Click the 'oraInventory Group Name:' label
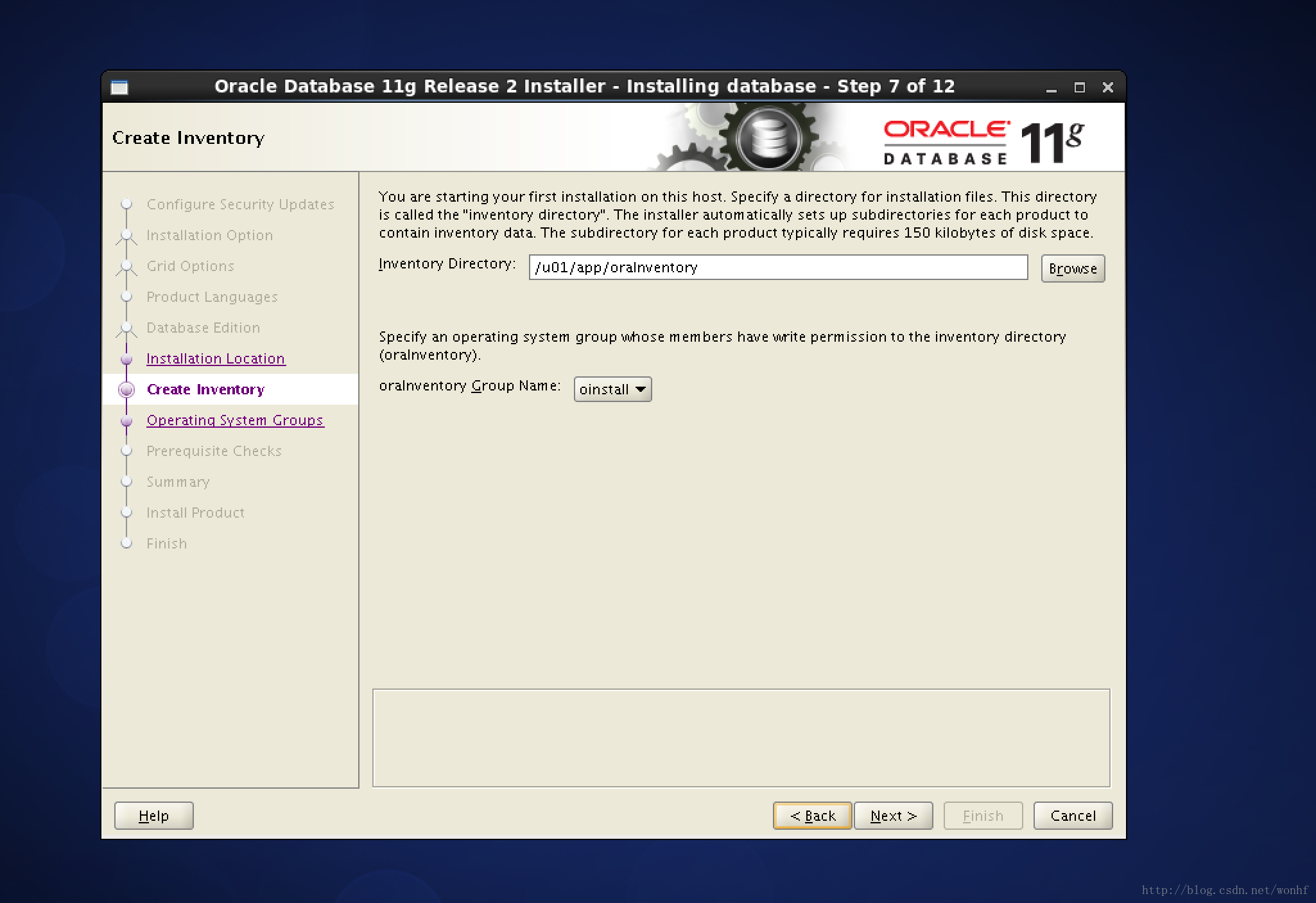The image size is (1316, 903). pyautogui.click(x=470, y=386)
